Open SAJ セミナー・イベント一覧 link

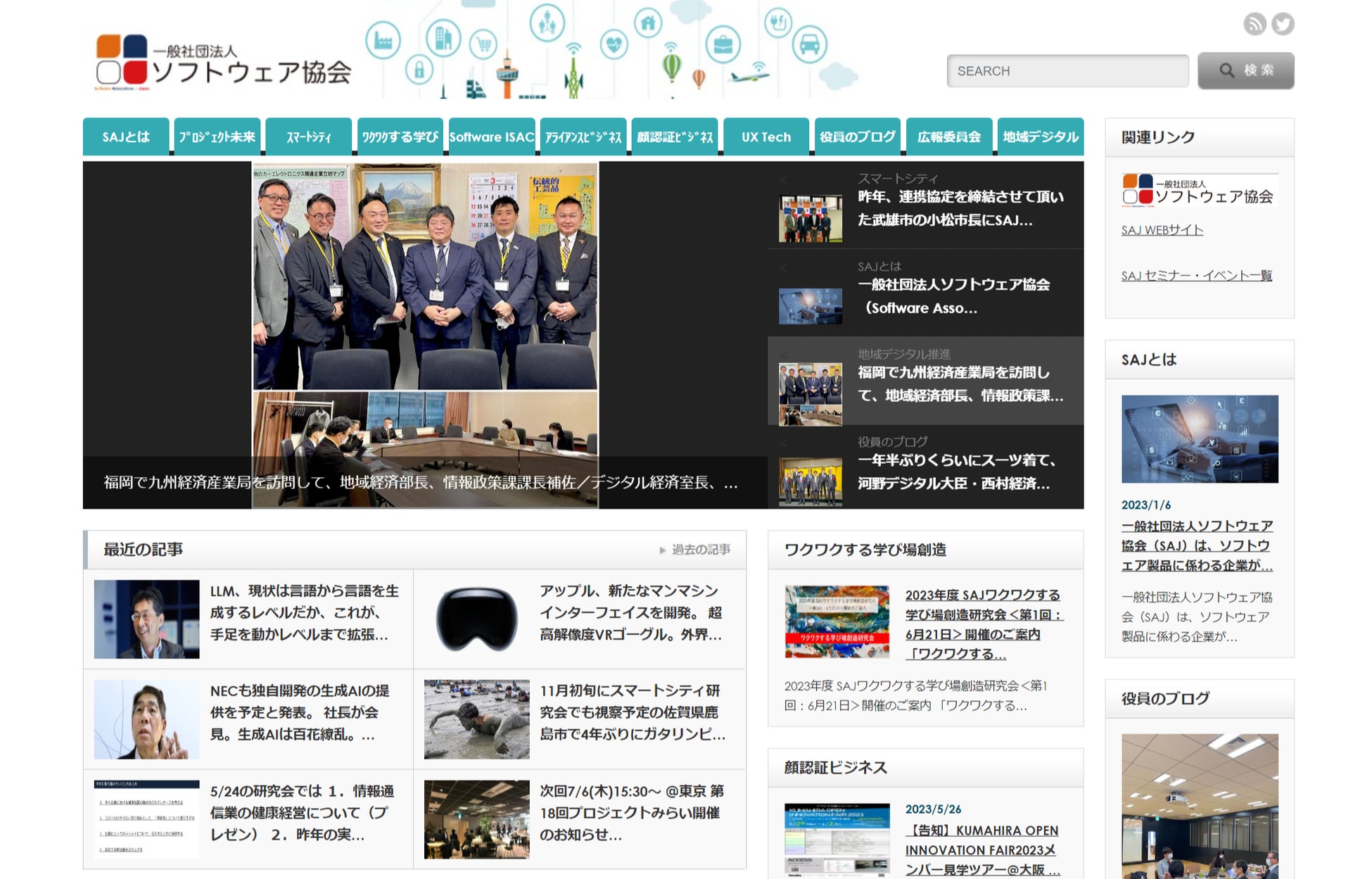(1196, 275)
